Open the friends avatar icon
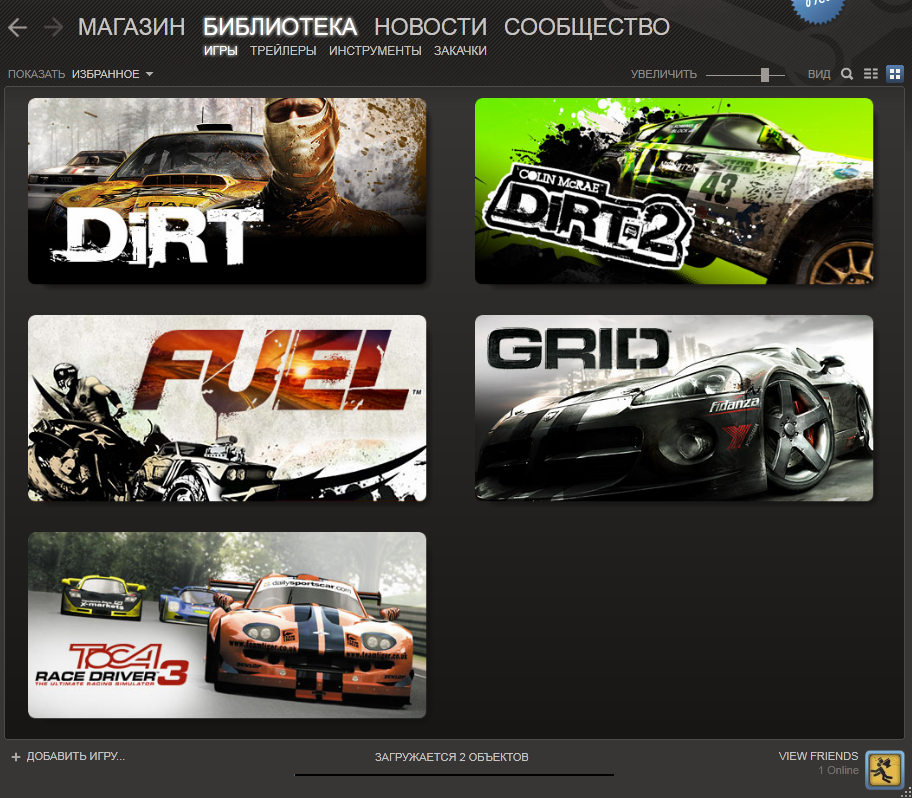 [884, 769]
